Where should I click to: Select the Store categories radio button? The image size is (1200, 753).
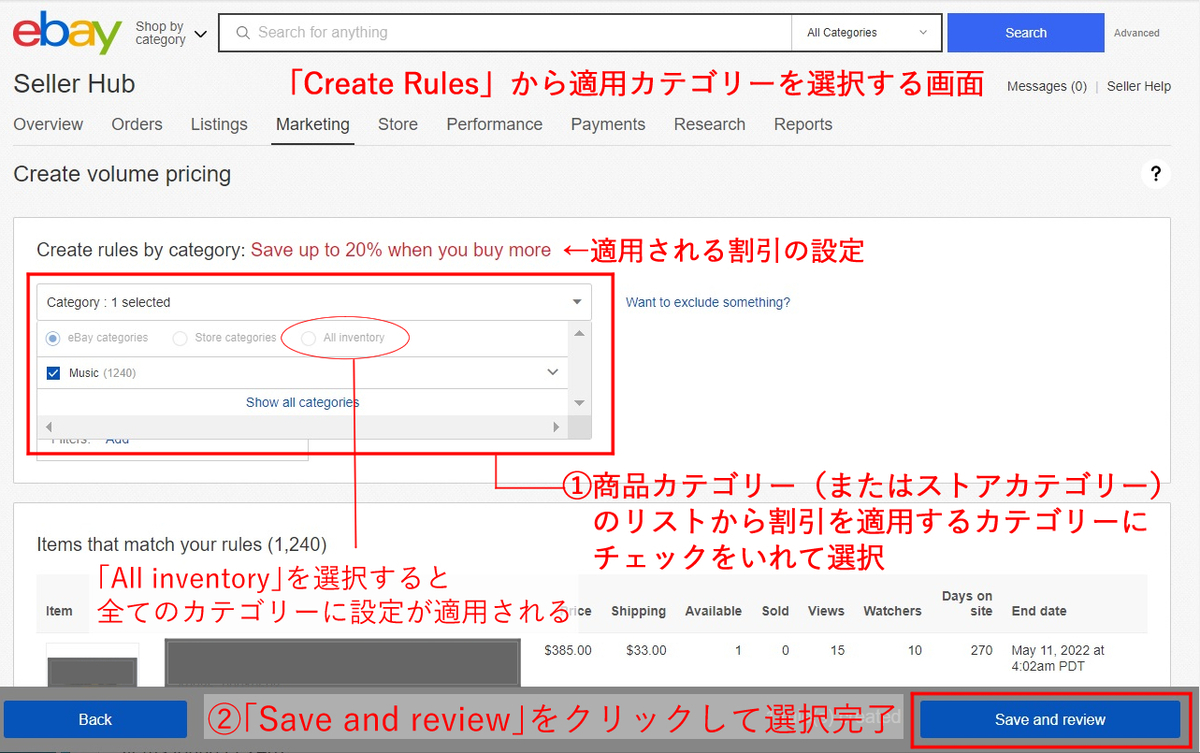pyautogui.click(x=180, y=338)
